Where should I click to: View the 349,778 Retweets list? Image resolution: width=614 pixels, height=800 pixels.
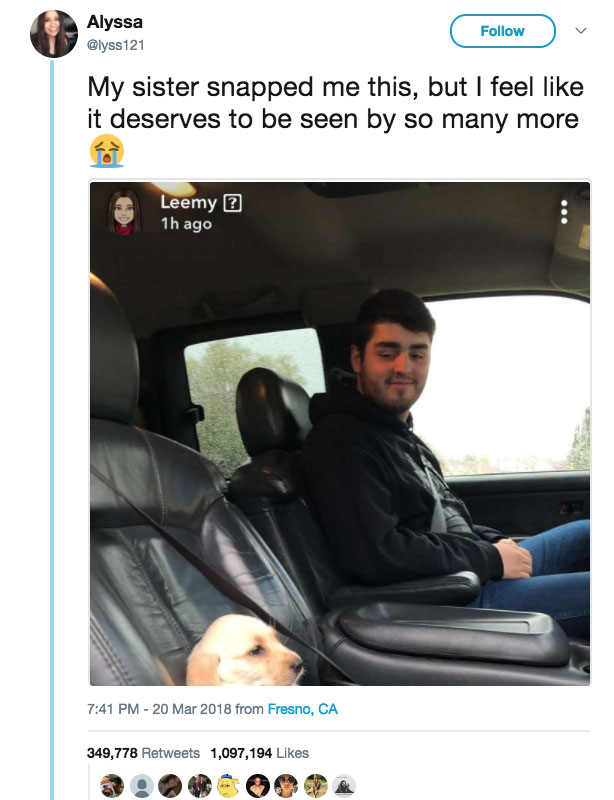tap(144, 753)
